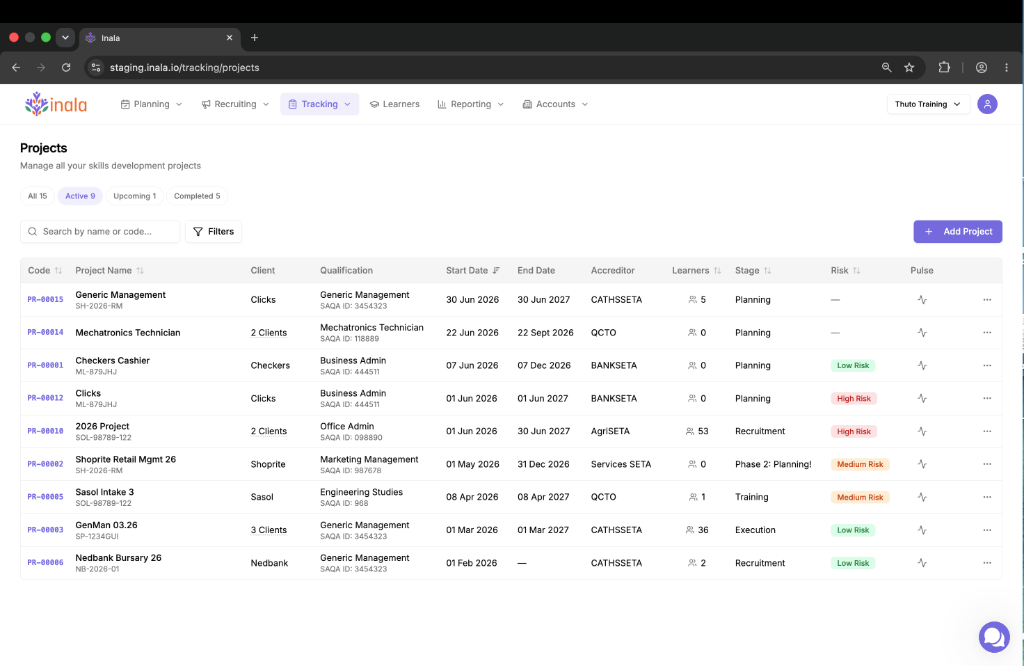The width and height of the screenshot is (1024, 666).
Task: Open the Filters button
Action: pos(214,231)
